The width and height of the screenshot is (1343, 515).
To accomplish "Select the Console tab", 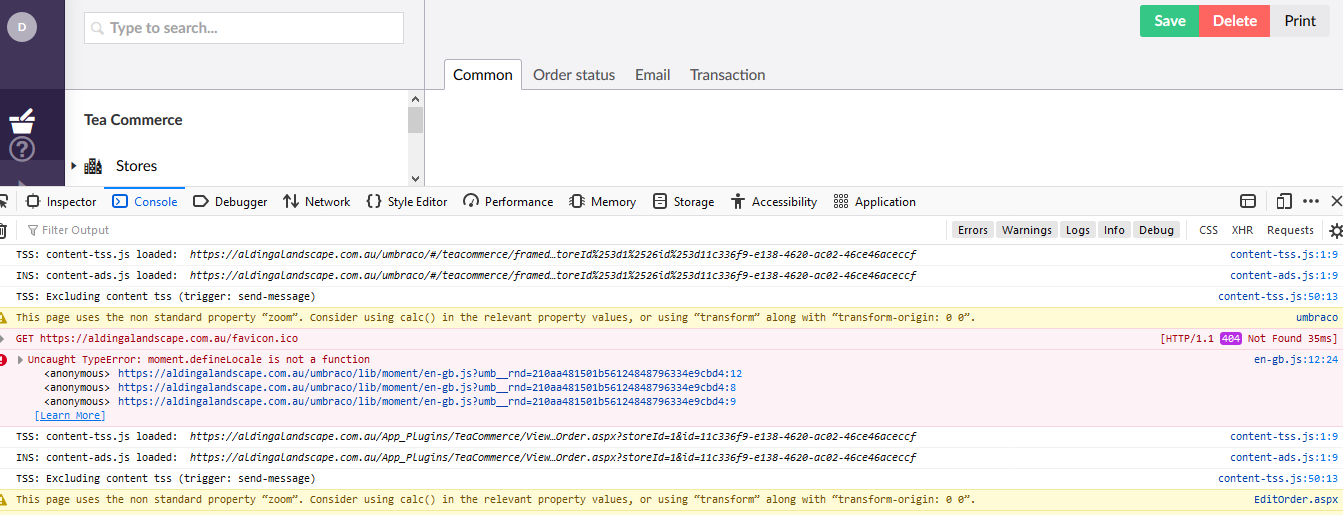I will click(145, 201).
